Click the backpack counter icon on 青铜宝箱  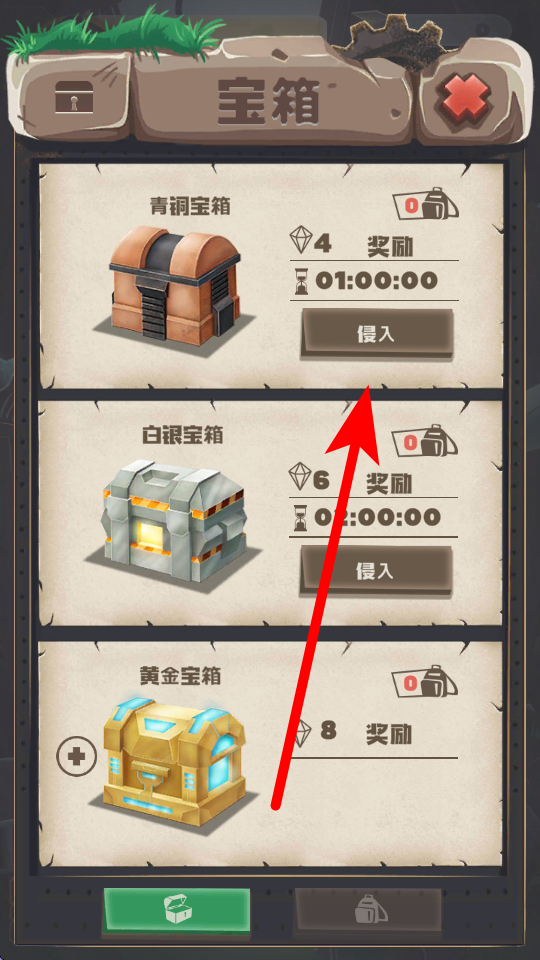click(x=426, y=203)
